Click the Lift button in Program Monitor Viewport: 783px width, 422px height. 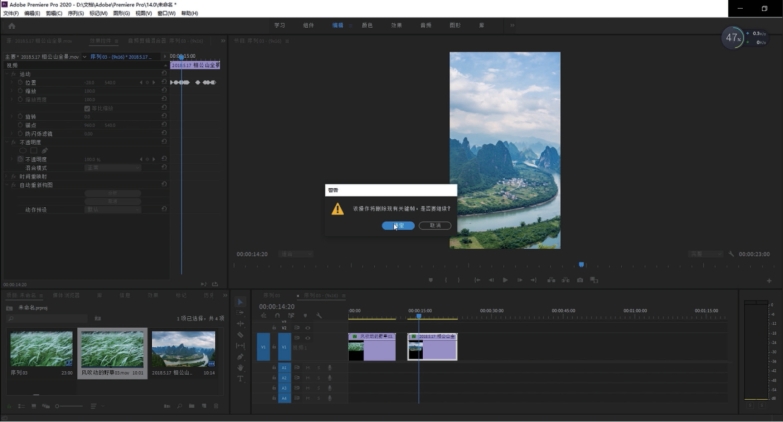pos(551,280)
